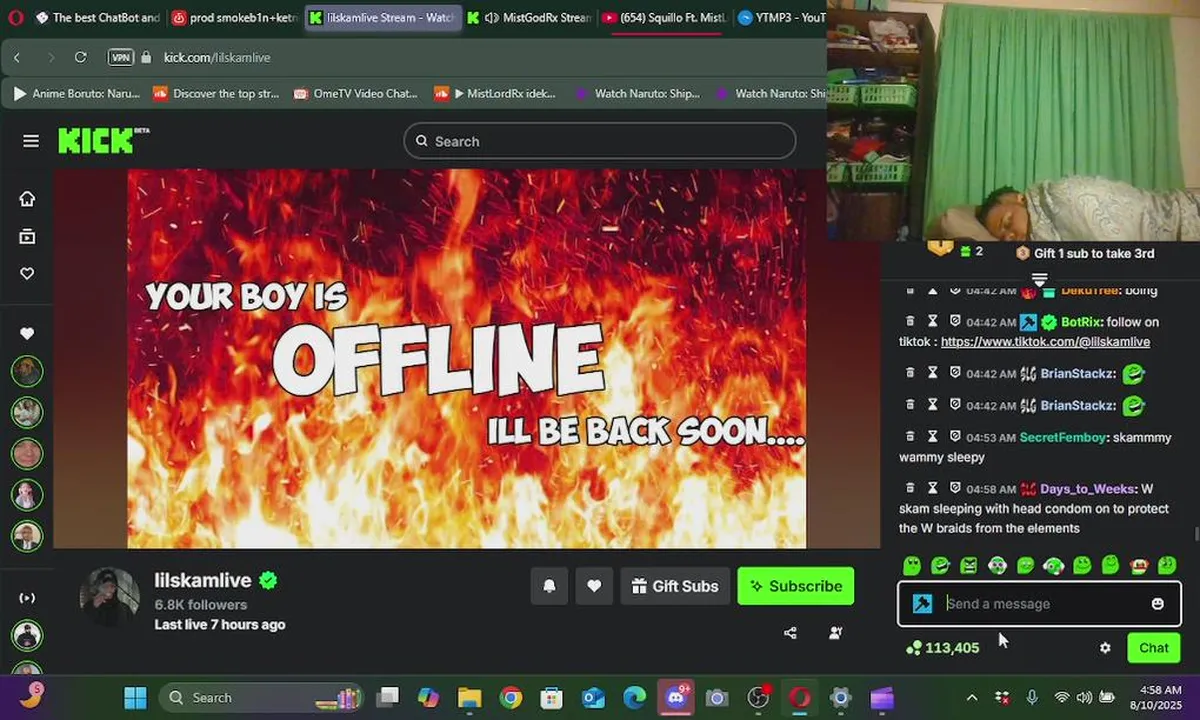Open the tiktok.com/@lilskamlive link in chat
Viewport: 1200px width, 720px height.
tap(1045, 342)
